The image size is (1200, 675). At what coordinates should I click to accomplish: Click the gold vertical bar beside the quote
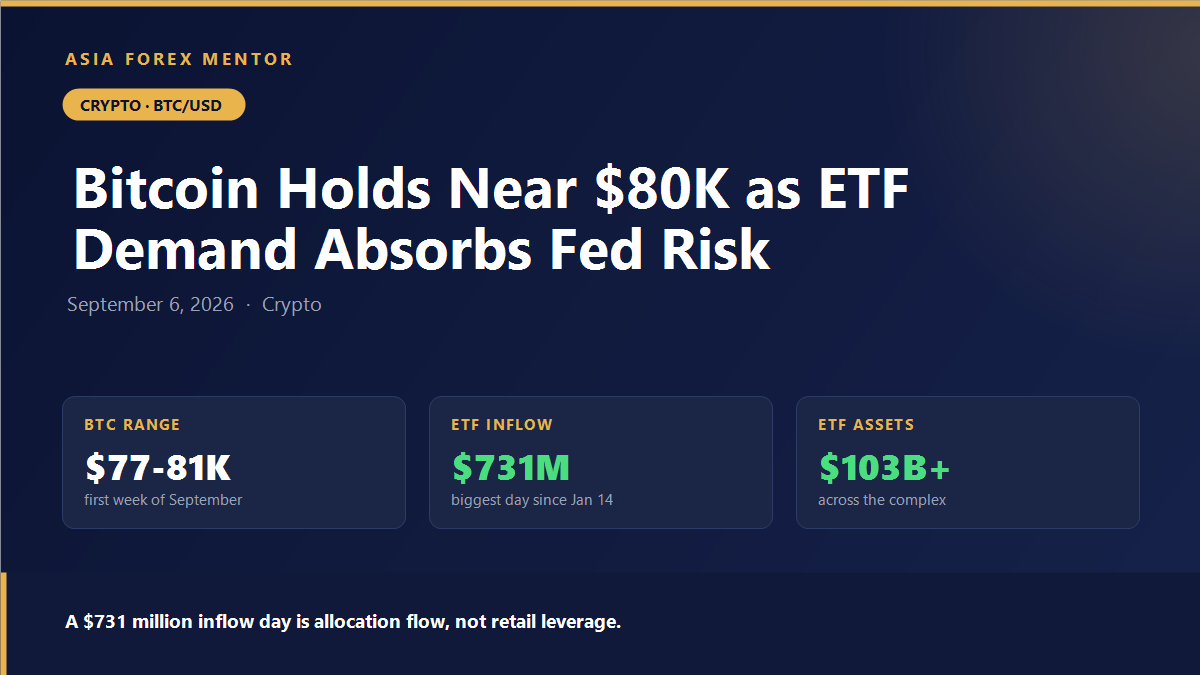click(x=3, y=624)
